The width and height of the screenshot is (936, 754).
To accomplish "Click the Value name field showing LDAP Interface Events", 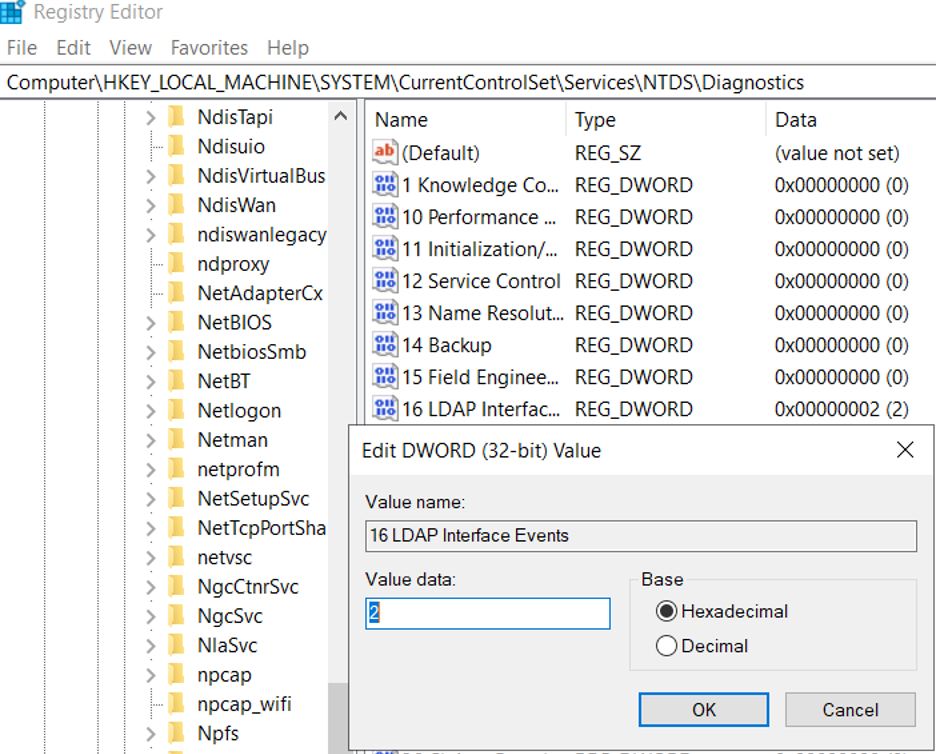I will pyautogui.click(x=641, y=536).
